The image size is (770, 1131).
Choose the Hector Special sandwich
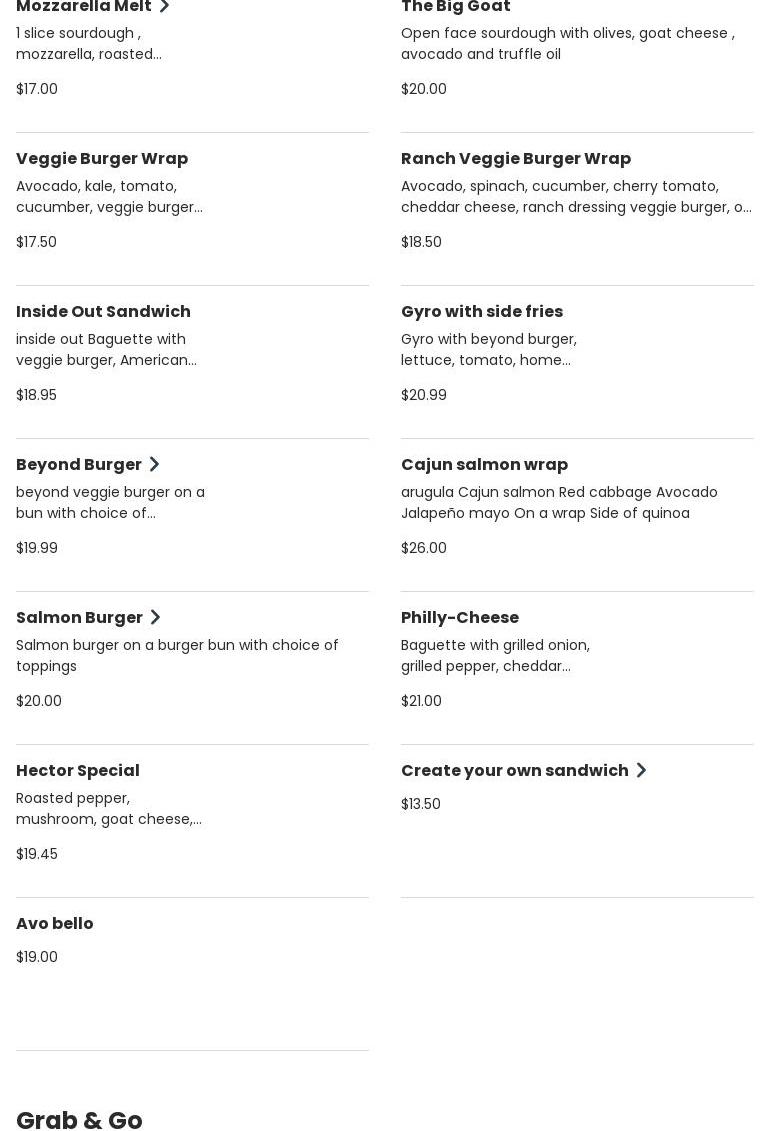click(x=78, y=770)
